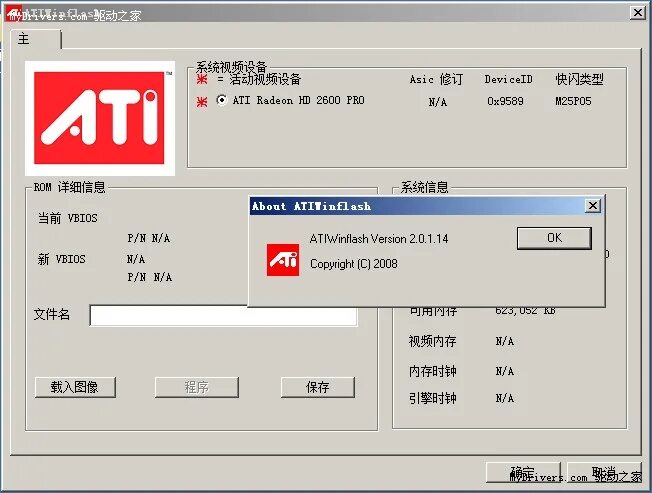
Task: Click the 当前 VBIOS label
Action: pyautogui.click(x=68, y=218)
